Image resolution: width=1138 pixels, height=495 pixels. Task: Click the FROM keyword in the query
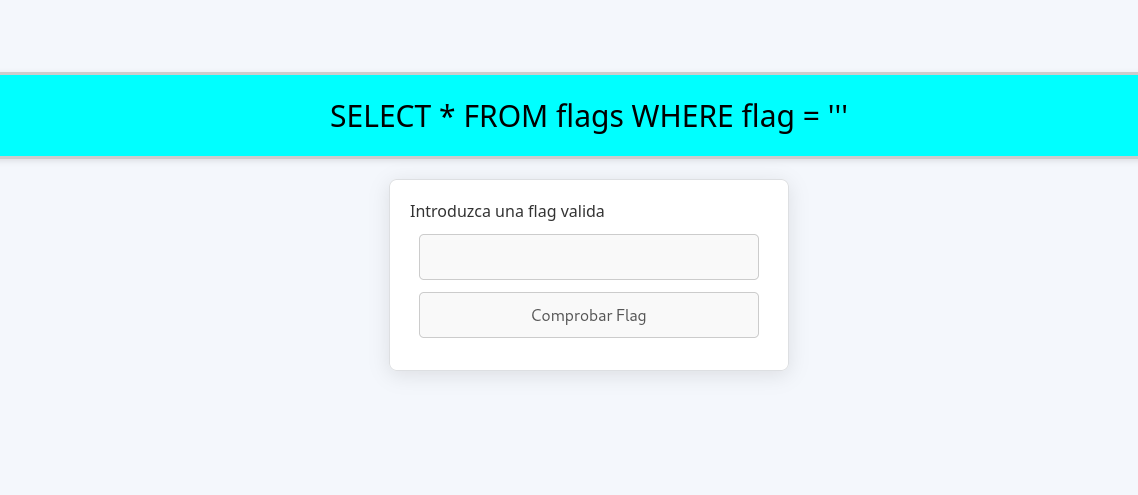coord(505,116)
